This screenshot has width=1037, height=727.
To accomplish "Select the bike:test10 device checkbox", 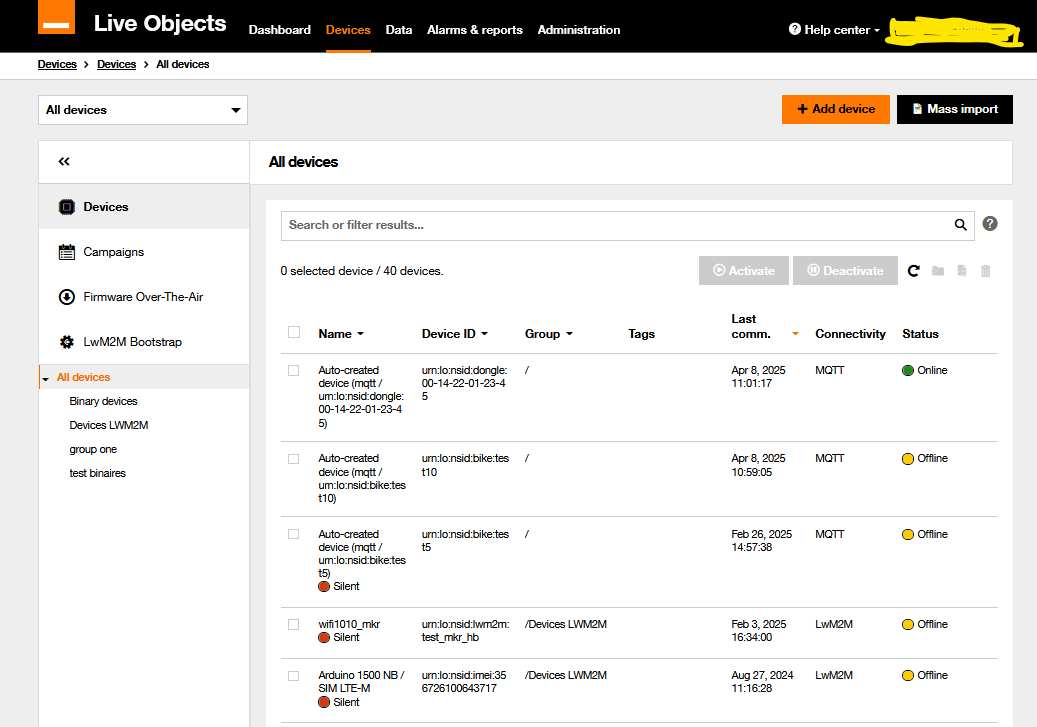I will tap(294, 459).
